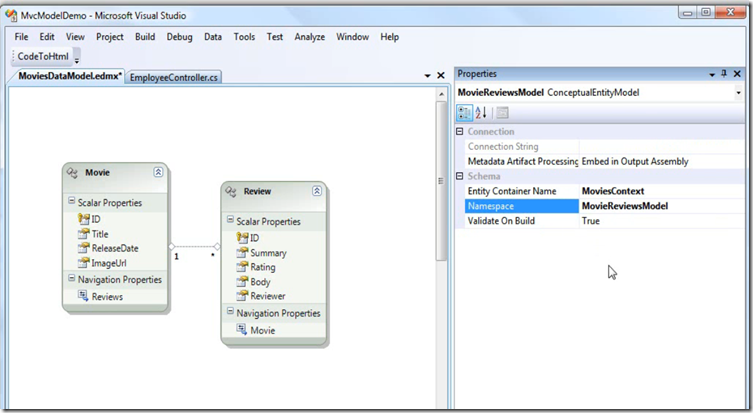Open the View menu
Viewport: 753px width, 413px height.
pos(75,37)
